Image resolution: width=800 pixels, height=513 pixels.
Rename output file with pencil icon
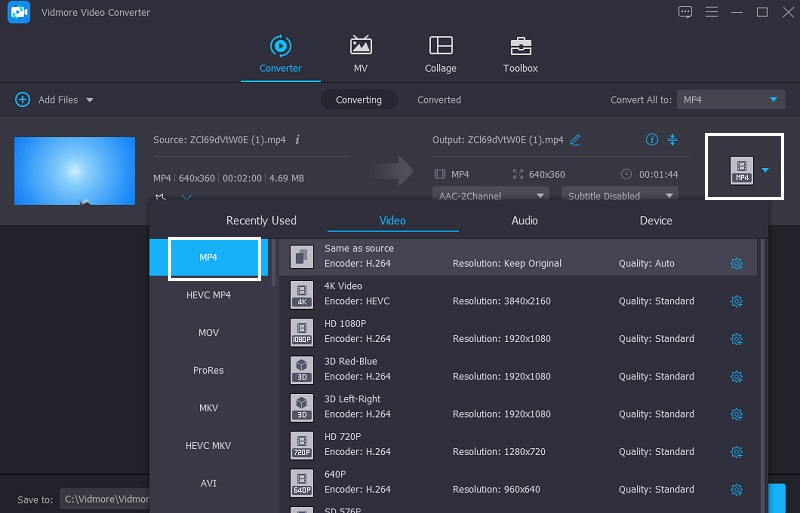[575, 140]
